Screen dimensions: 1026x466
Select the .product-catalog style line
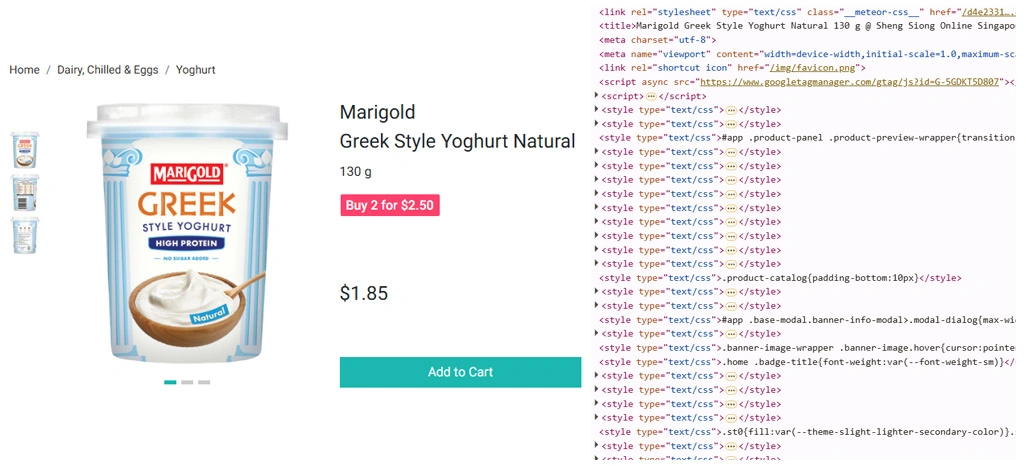click(x=780, y=278)
